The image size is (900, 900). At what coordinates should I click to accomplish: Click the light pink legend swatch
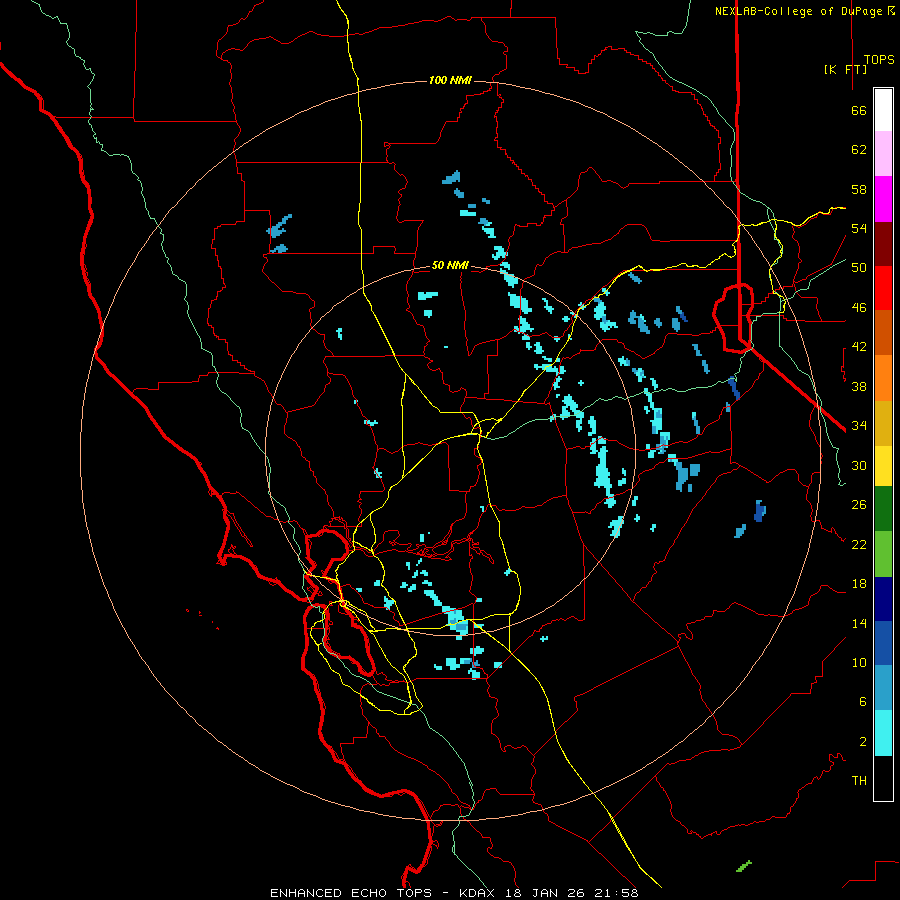[x=883, y=154]
